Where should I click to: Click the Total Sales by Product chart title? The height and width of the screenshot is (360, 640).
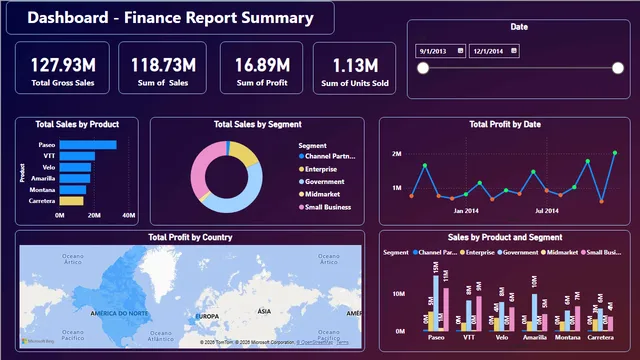77,124
